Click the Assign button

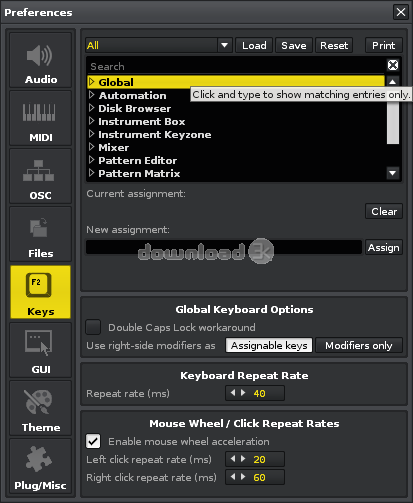coord(384,247)
